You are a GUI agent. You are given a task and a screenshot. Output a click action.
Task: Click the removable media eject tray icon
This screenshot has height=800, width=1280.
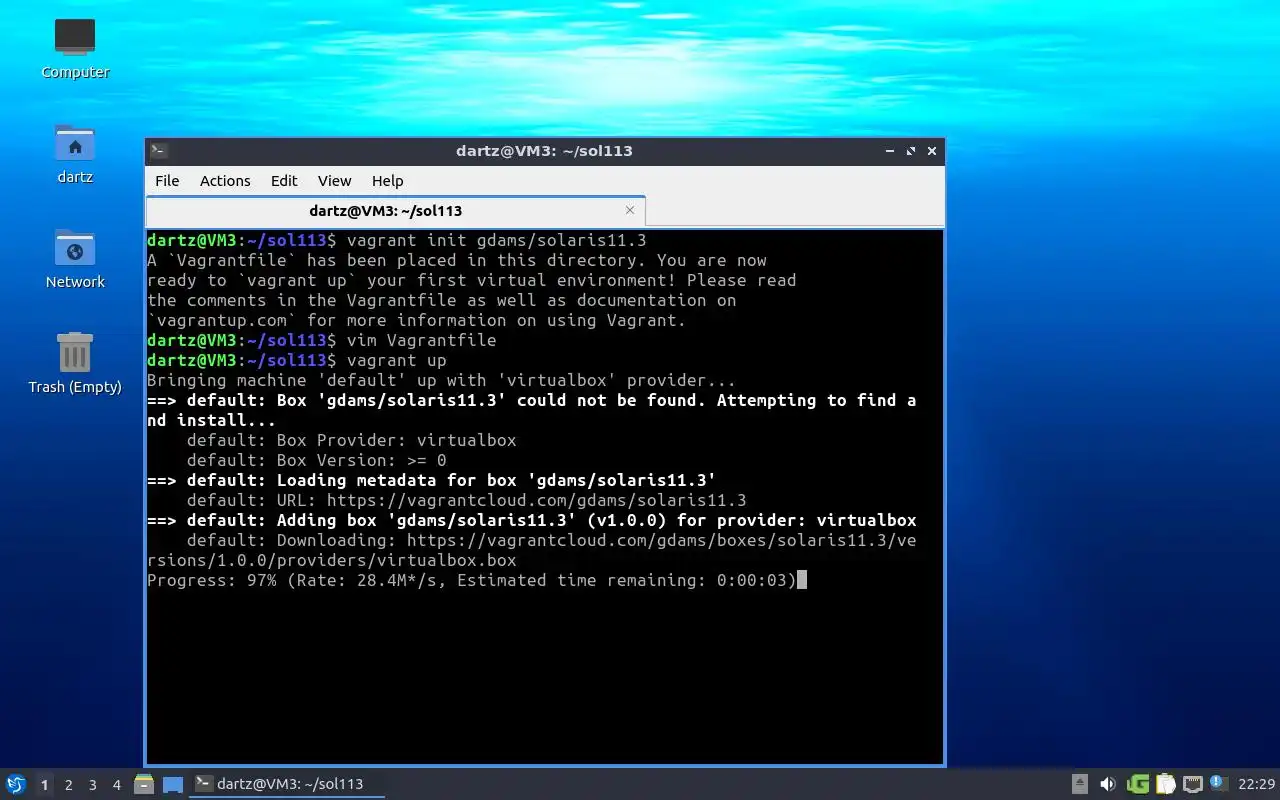(x=1080, y=784)
